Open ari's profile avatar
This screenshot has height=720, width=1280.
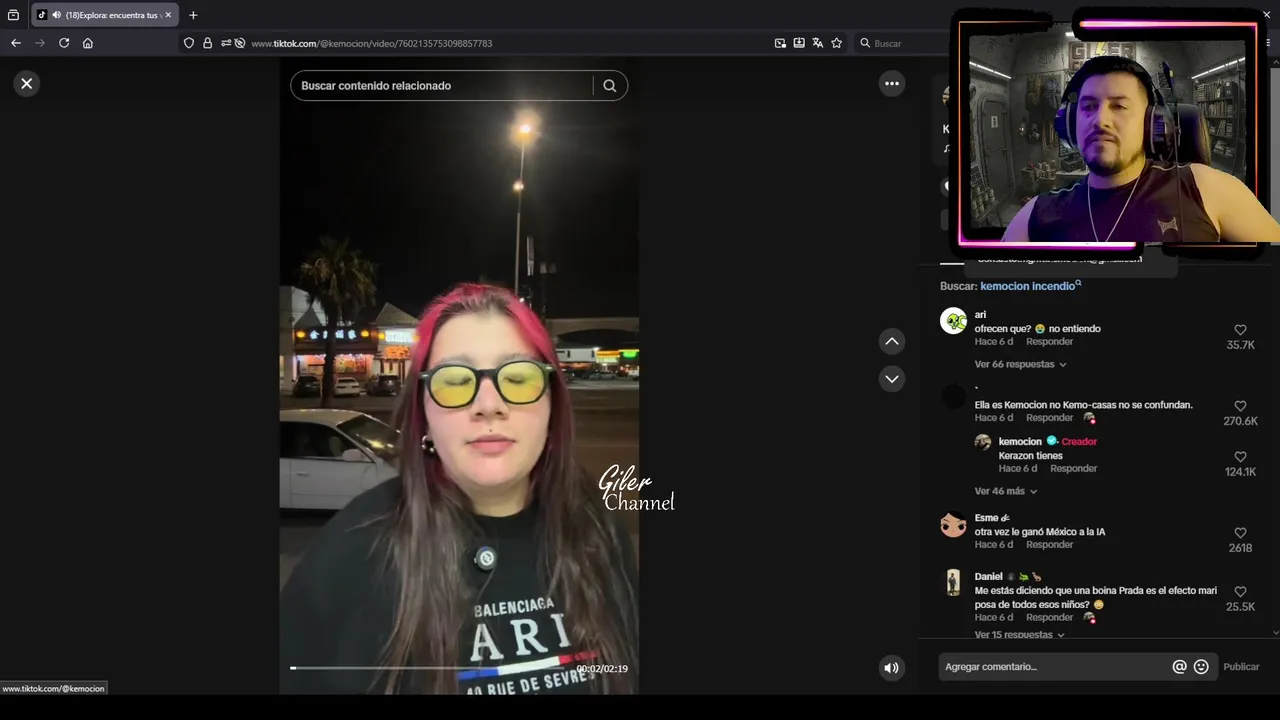pyautogui.click(x=953, y=321)
